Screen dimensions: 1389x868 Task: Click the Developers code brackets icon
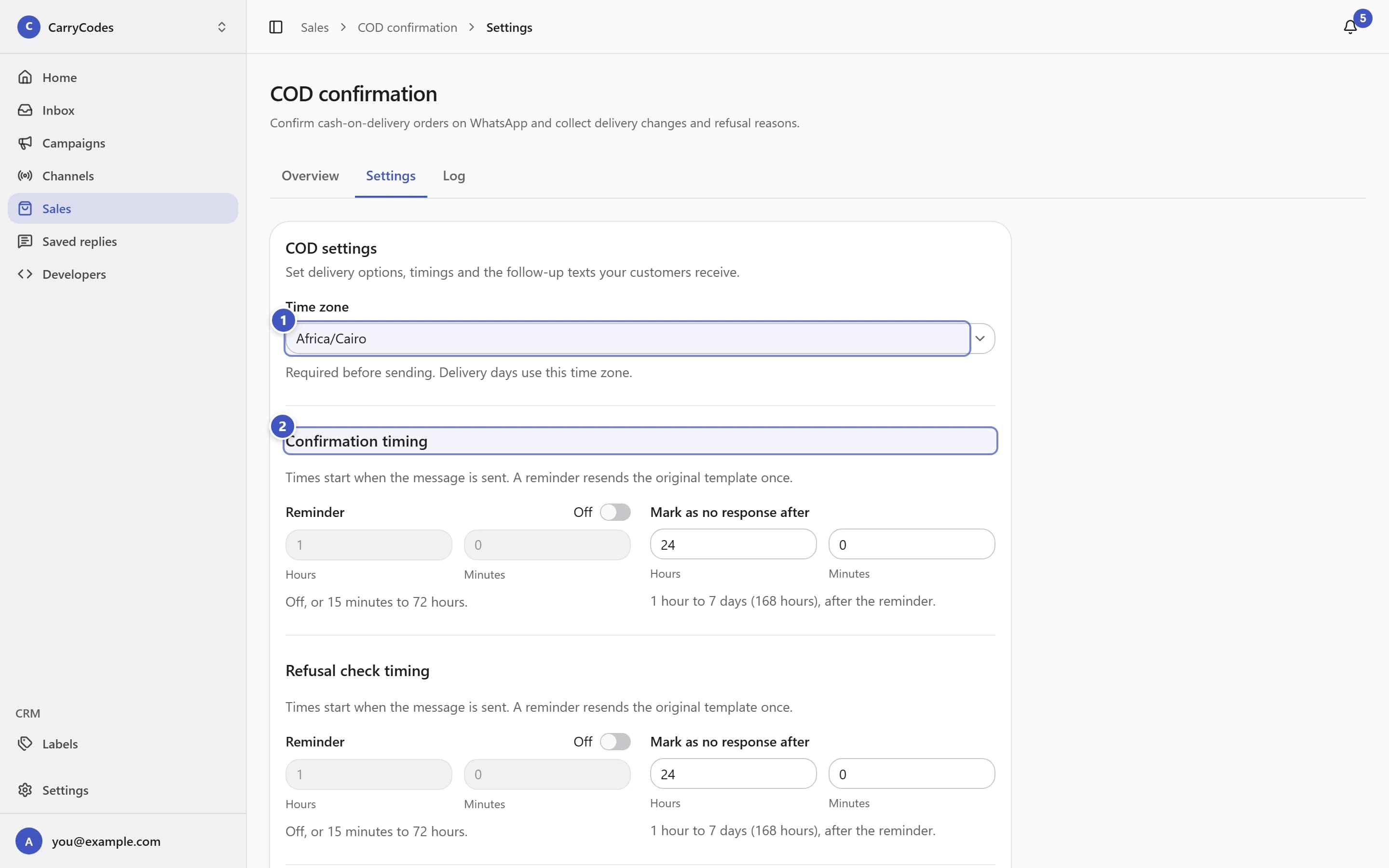tap(25, 274)
